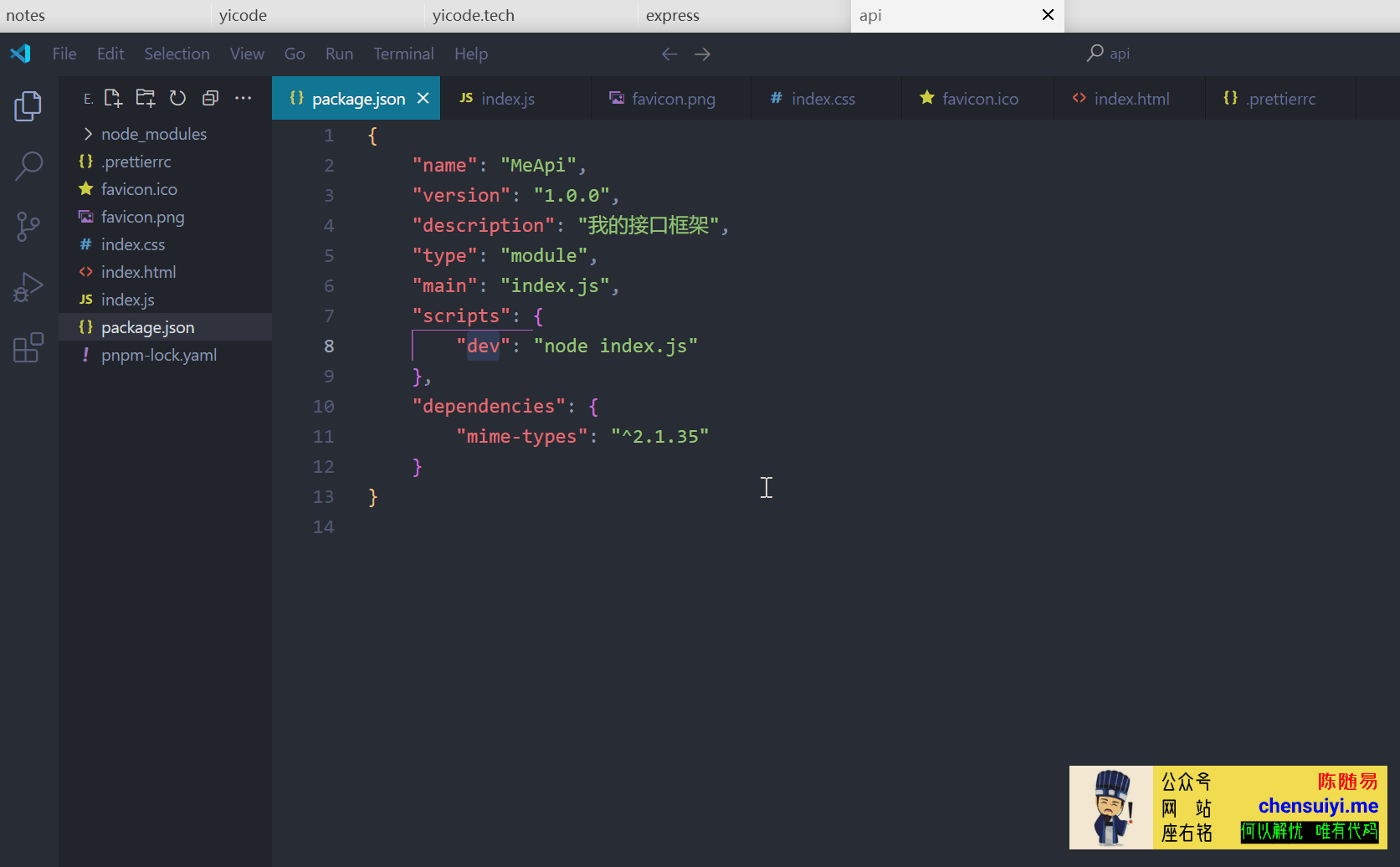Click the "MeApi" name value
Screen dimensions: 1400x867
click(538, 166)
